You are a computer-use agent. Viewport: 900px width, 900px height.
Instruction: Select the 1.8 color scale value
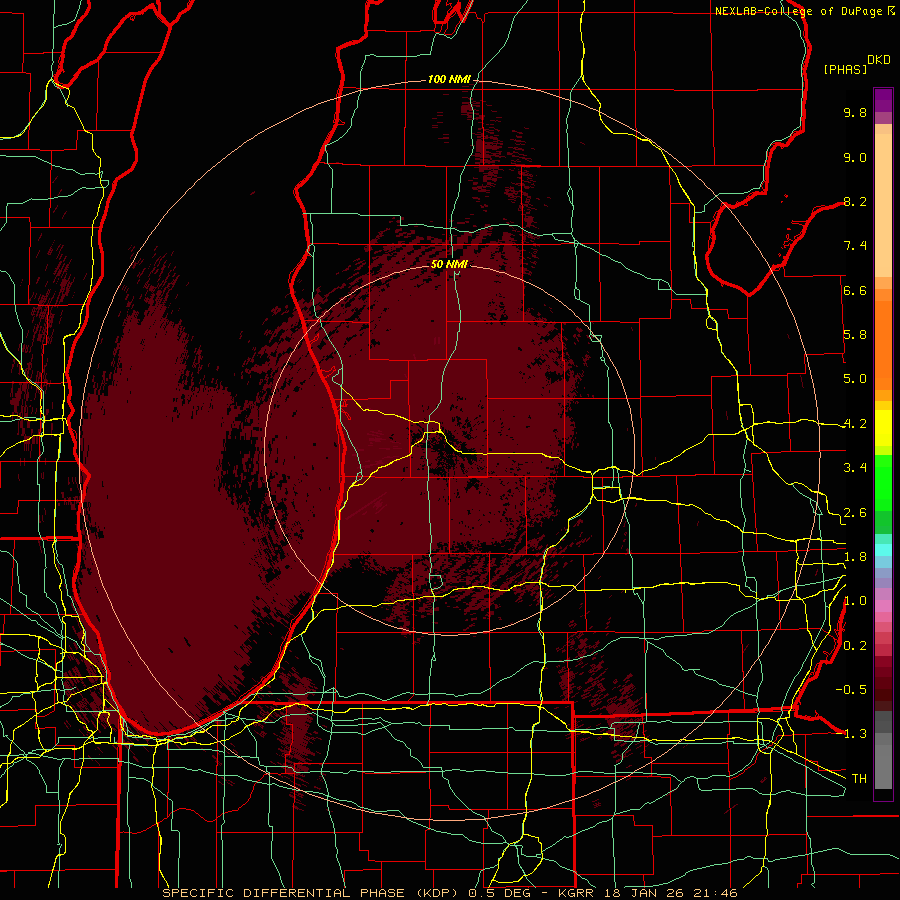(x=855, y=557)
